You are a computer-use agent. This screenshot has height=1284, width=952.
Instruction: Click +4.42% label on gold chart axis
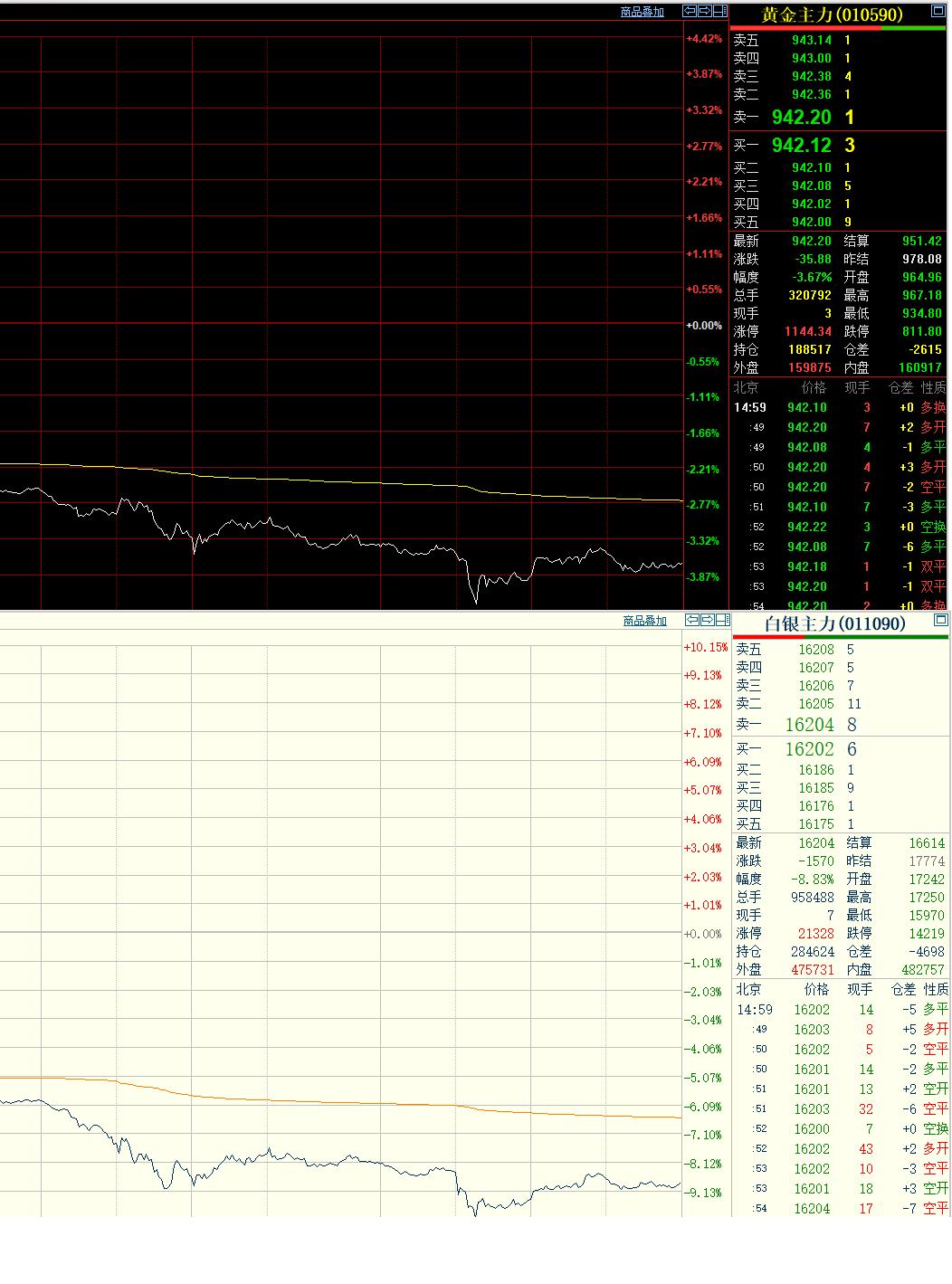coord(704,39)
